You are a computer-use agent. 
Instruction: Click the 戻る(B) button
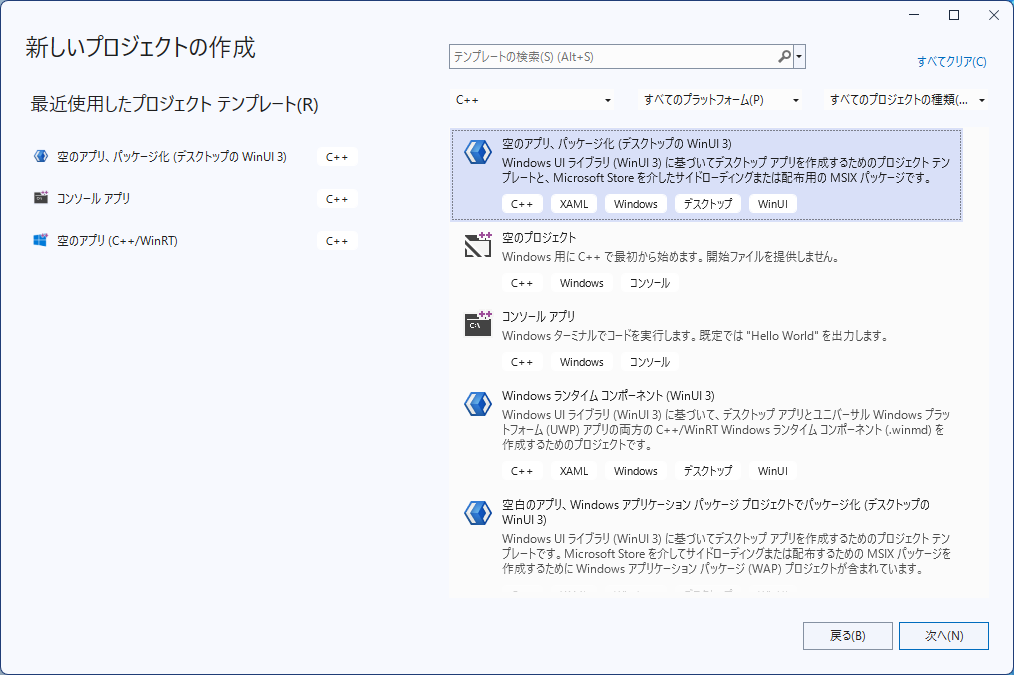pos(847,636)
